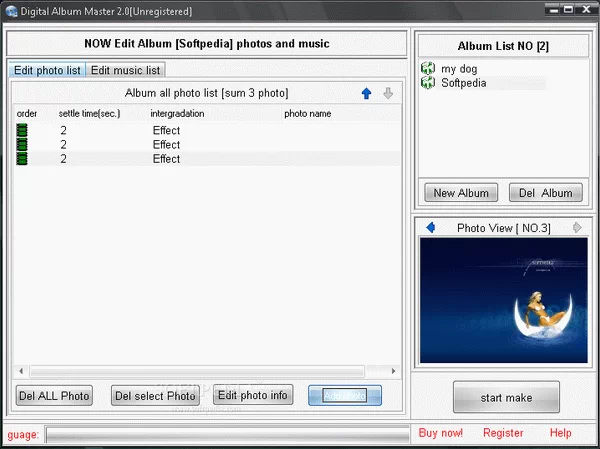The image size is (600, 449).
Task: Click the Photo View preview image
Action: point(504,300)
